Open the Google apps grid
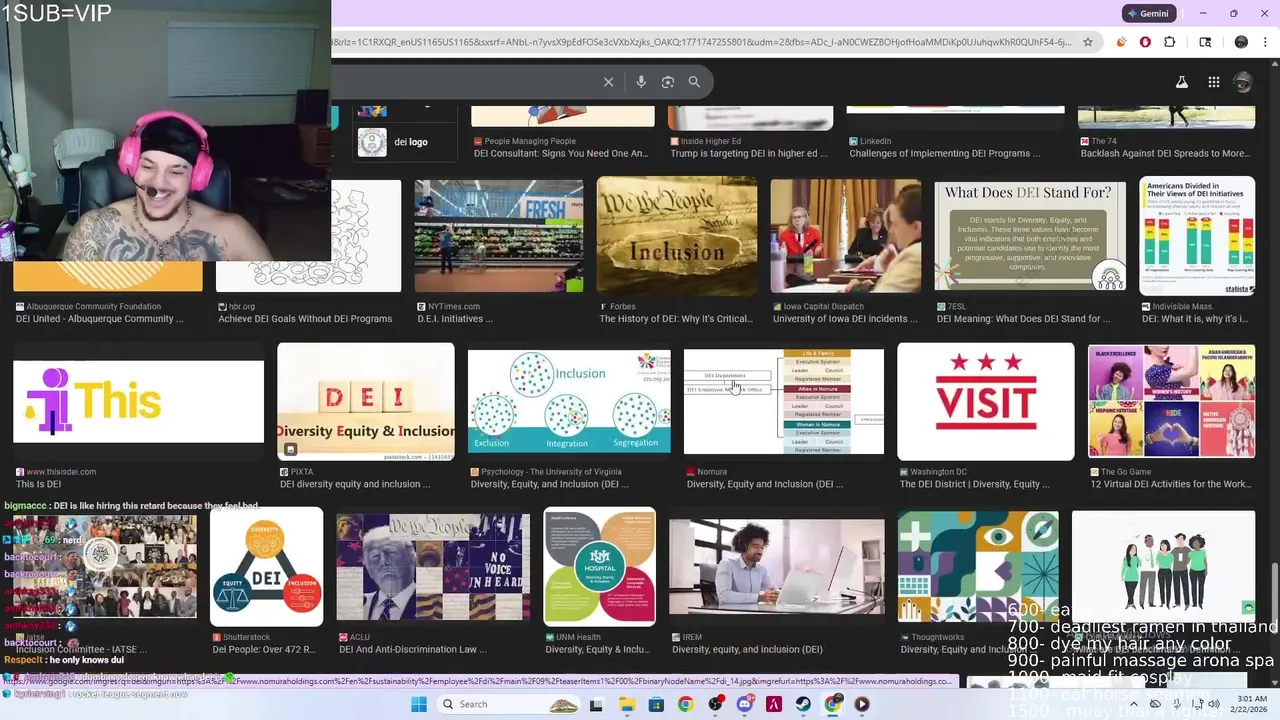1280x720 pixels. tap(1213, 82)
